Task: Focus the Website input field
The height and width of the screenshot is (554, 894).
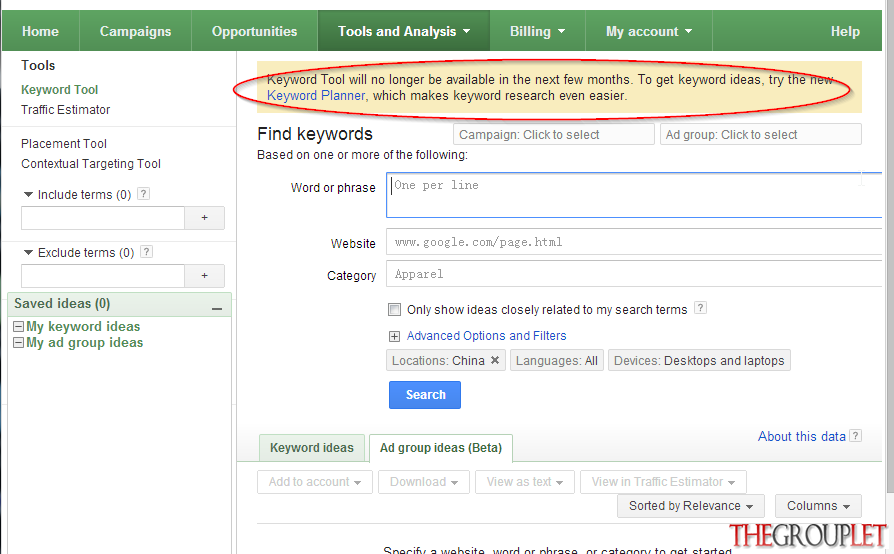Action: tap(634, 242)
